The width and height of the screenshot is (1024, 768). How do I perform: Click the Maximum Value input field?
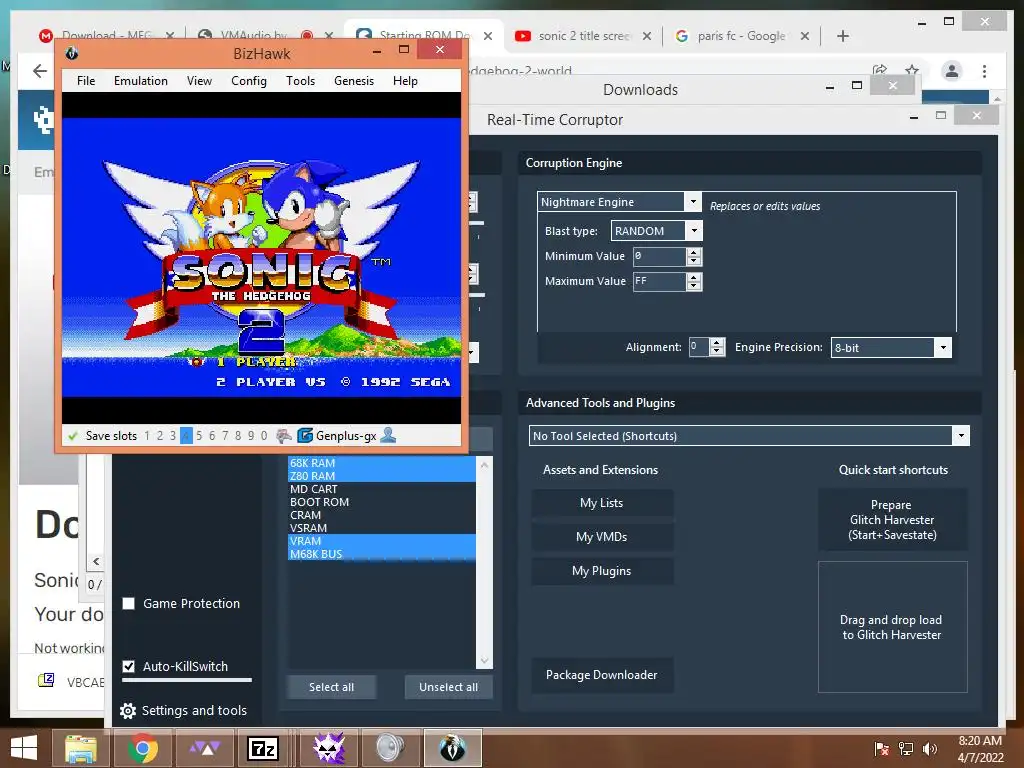point(660,281)
